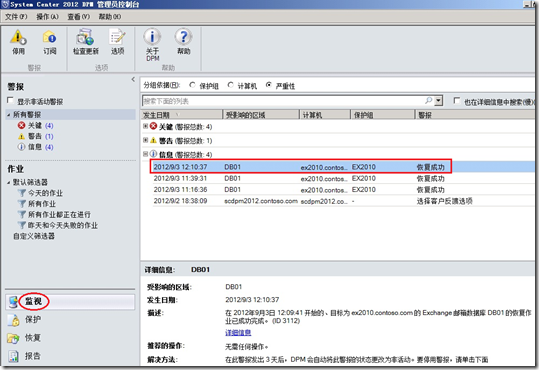Open the 文件 menu
The image size is (539, 370).
click(16, 17)
